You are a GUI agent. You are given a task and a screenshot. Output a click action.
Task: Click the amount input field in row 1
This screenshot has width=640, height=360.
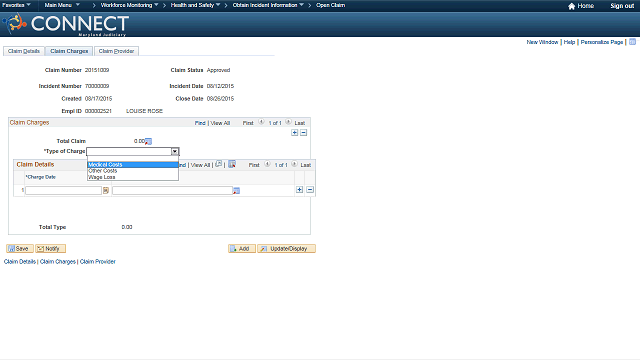click(172, 191)
